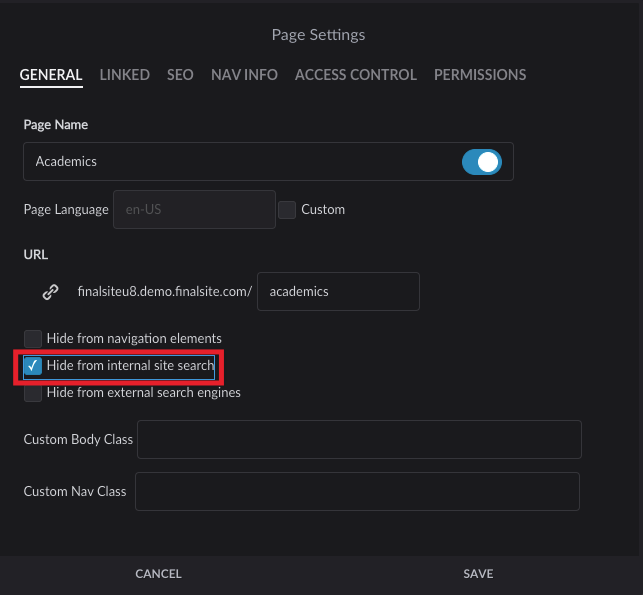643x595 pixels.
Task: Switch to the GENERAL tab
Action: 51,75
